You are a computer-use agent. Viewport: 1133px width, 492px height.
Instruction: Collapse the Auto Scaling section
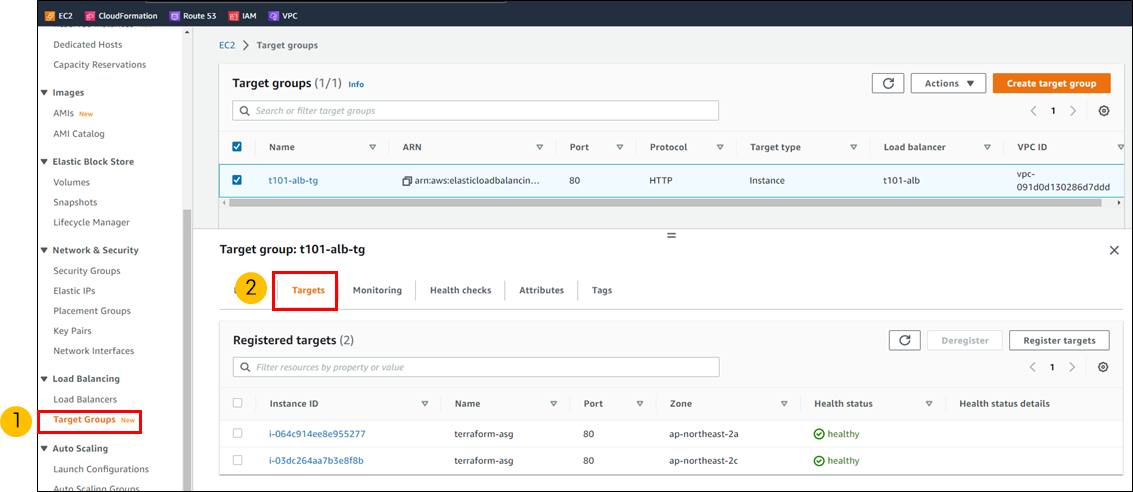45,449
